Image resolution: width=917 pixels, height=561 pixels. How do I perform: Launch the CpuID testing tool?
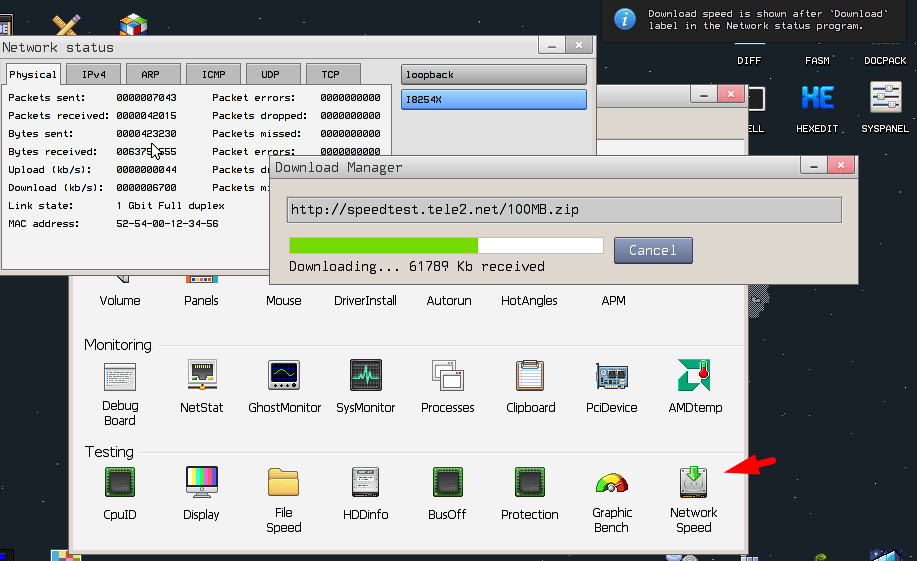[120, 483]
